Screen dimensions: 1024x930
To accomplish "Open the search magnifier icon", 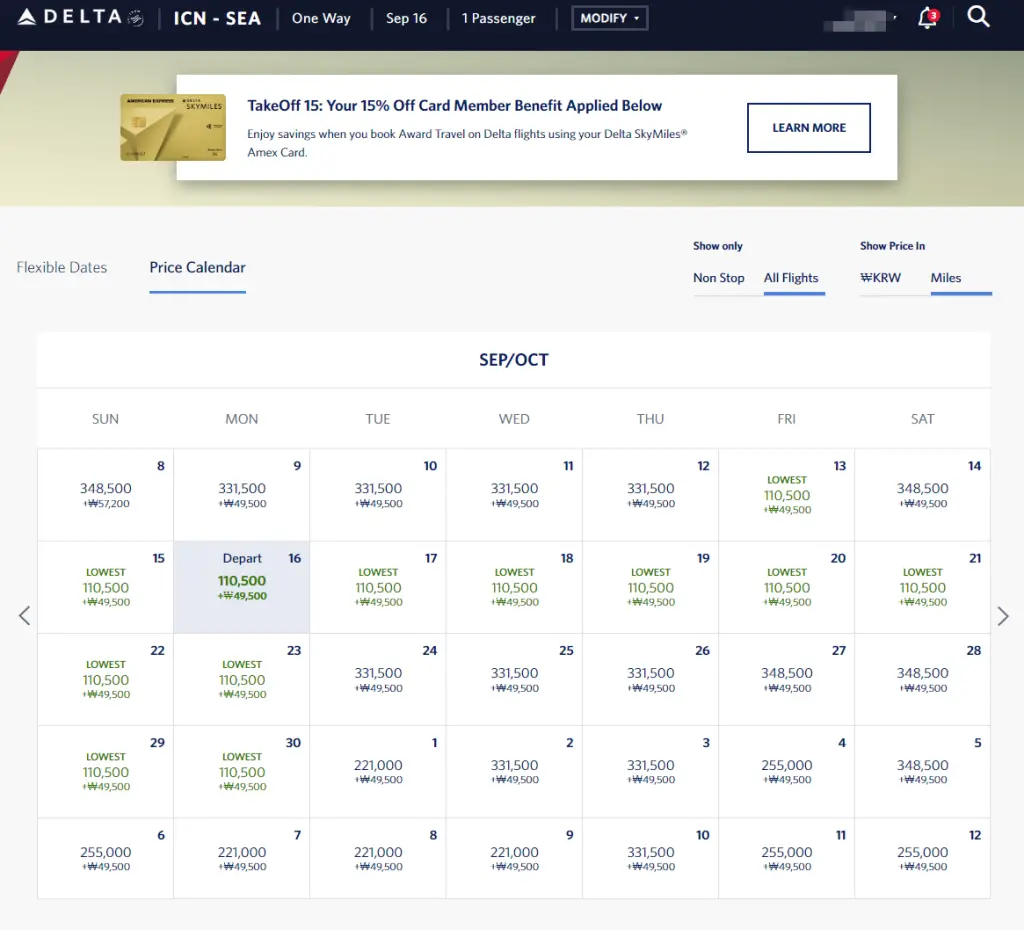I will tap(979, 17).
